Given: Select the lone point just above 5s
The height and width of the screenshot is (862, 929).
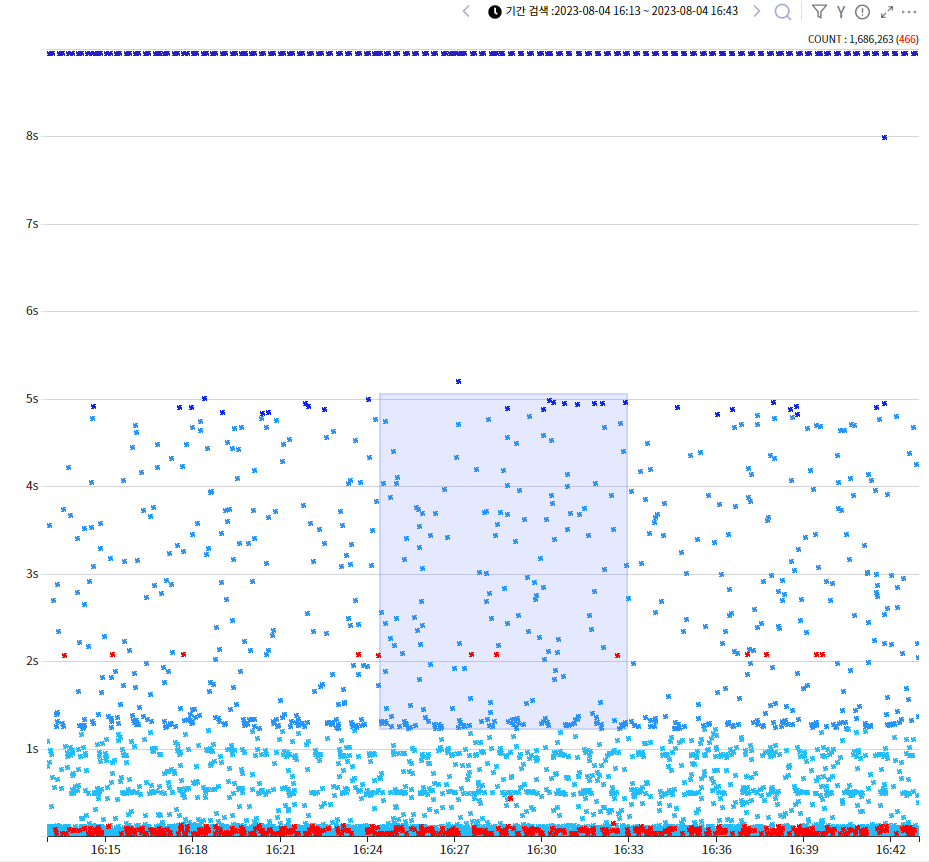Looking at the screenshot, I should tap(458, 381).
